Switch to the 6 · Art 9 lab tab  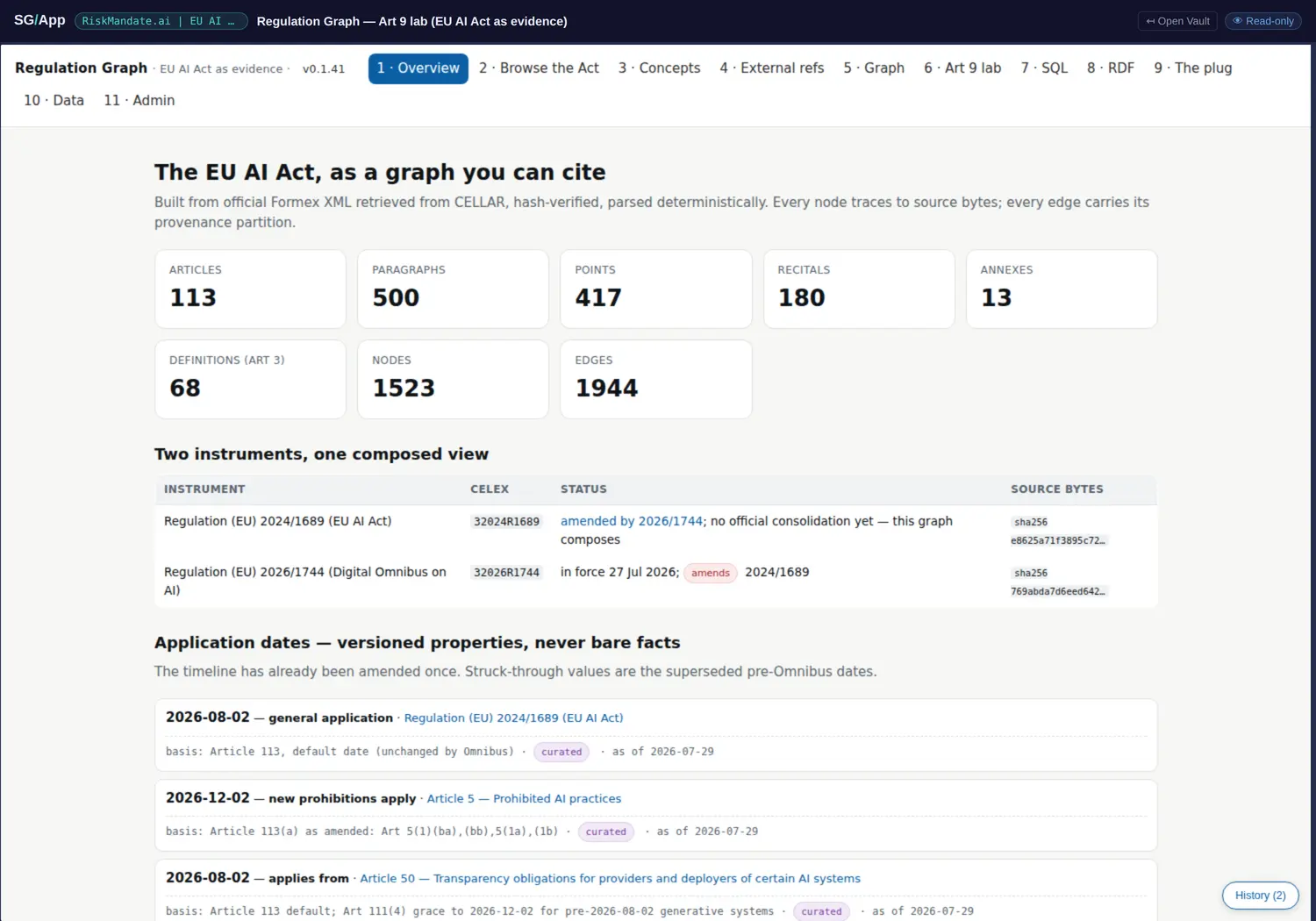[962, 68]
